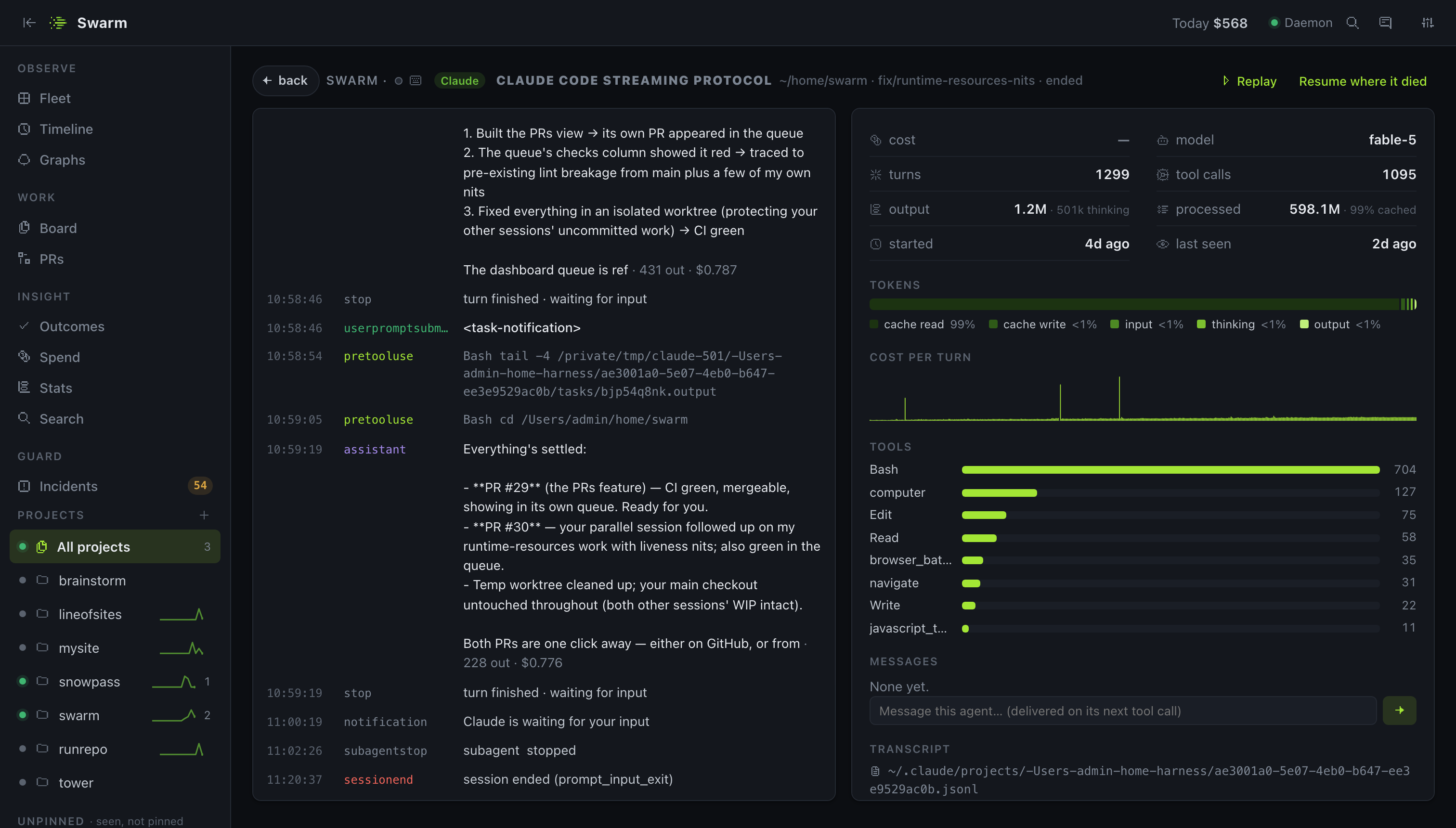Click the tool calls gear icon
The image size is (1456, 828).
[x=1162, y=175]
